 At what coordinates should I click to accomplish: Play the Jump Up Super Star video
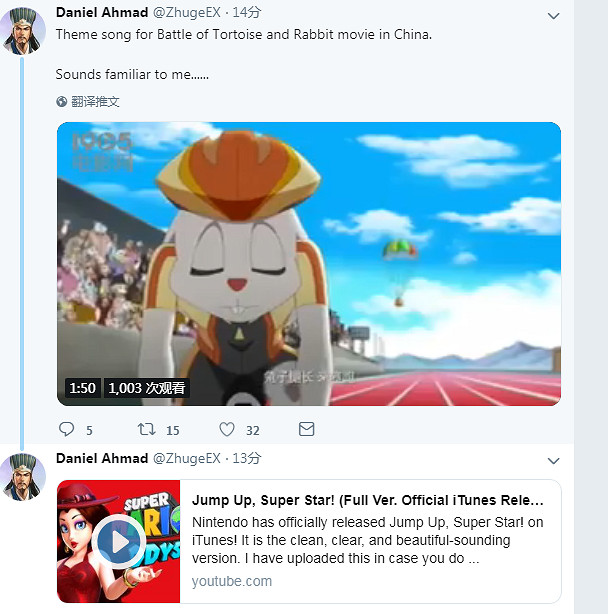(x=119, y=542)
